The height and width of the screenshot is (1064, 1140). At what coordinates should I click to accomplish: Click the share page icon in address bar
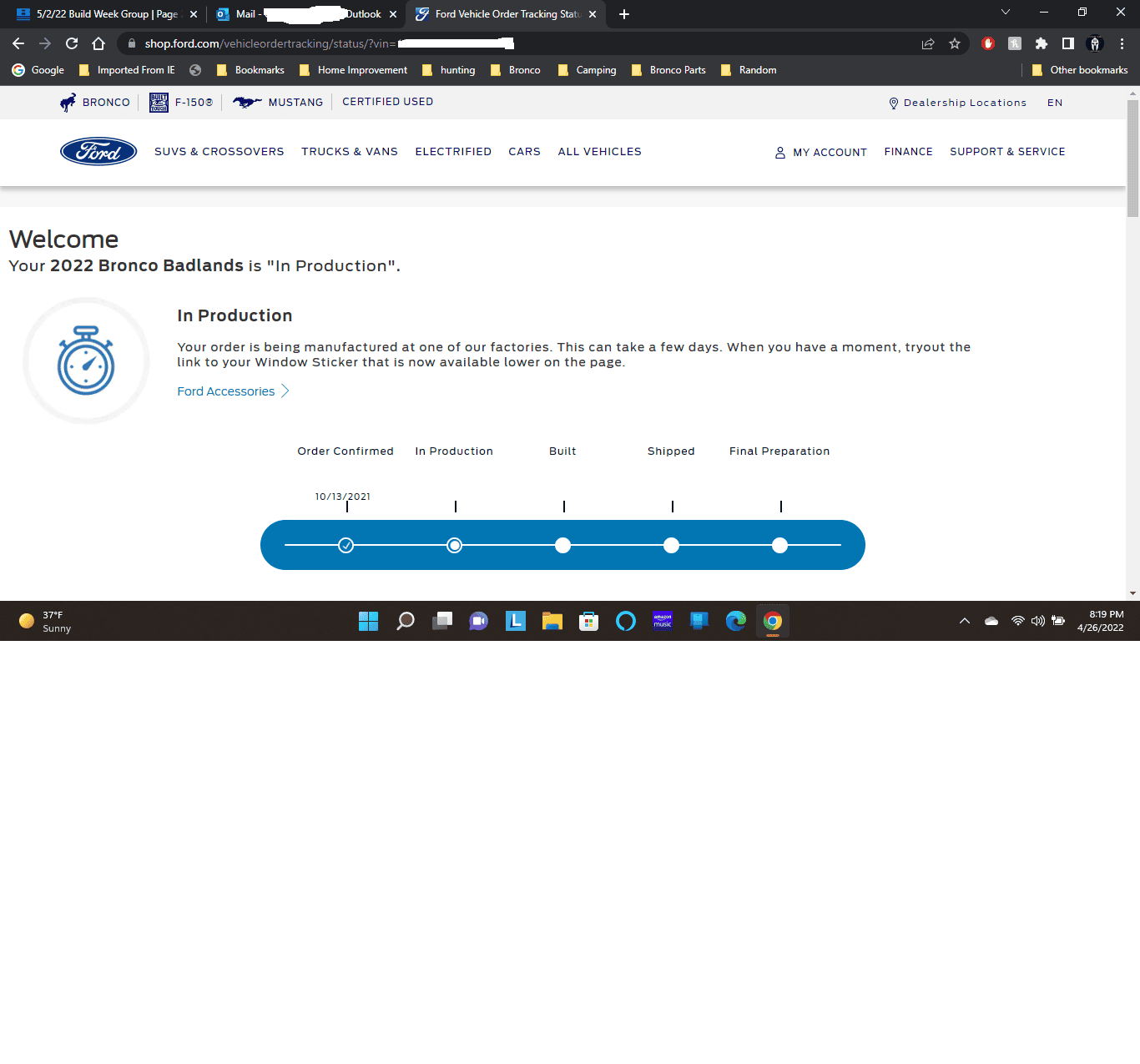tap(928, 43)
